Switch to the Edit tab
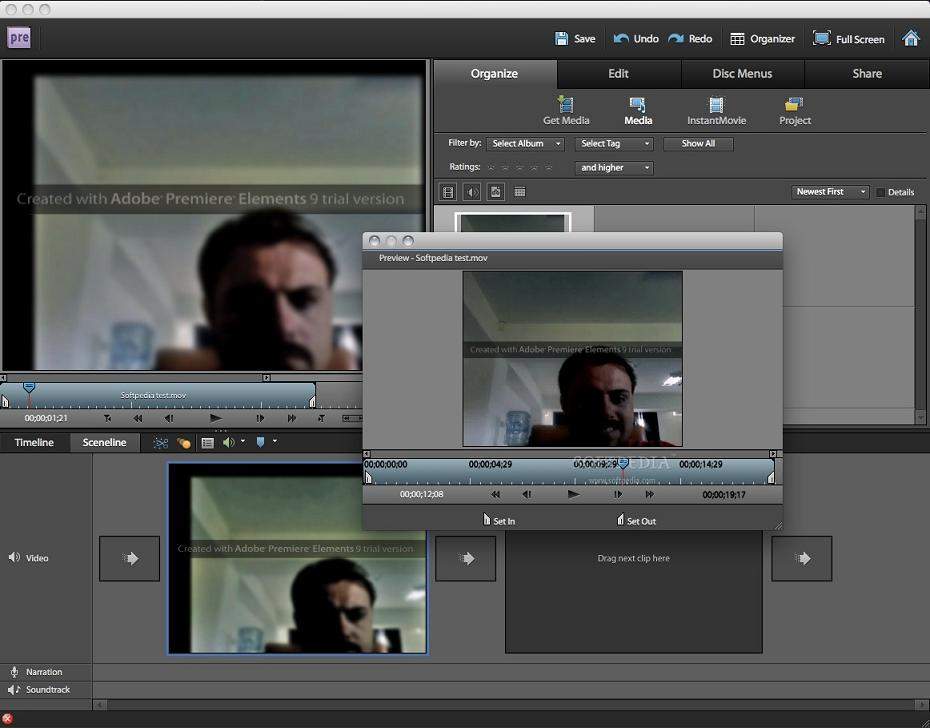Image resolution: width=930 pixels, height=728 pixels. (x=618, y=74)
